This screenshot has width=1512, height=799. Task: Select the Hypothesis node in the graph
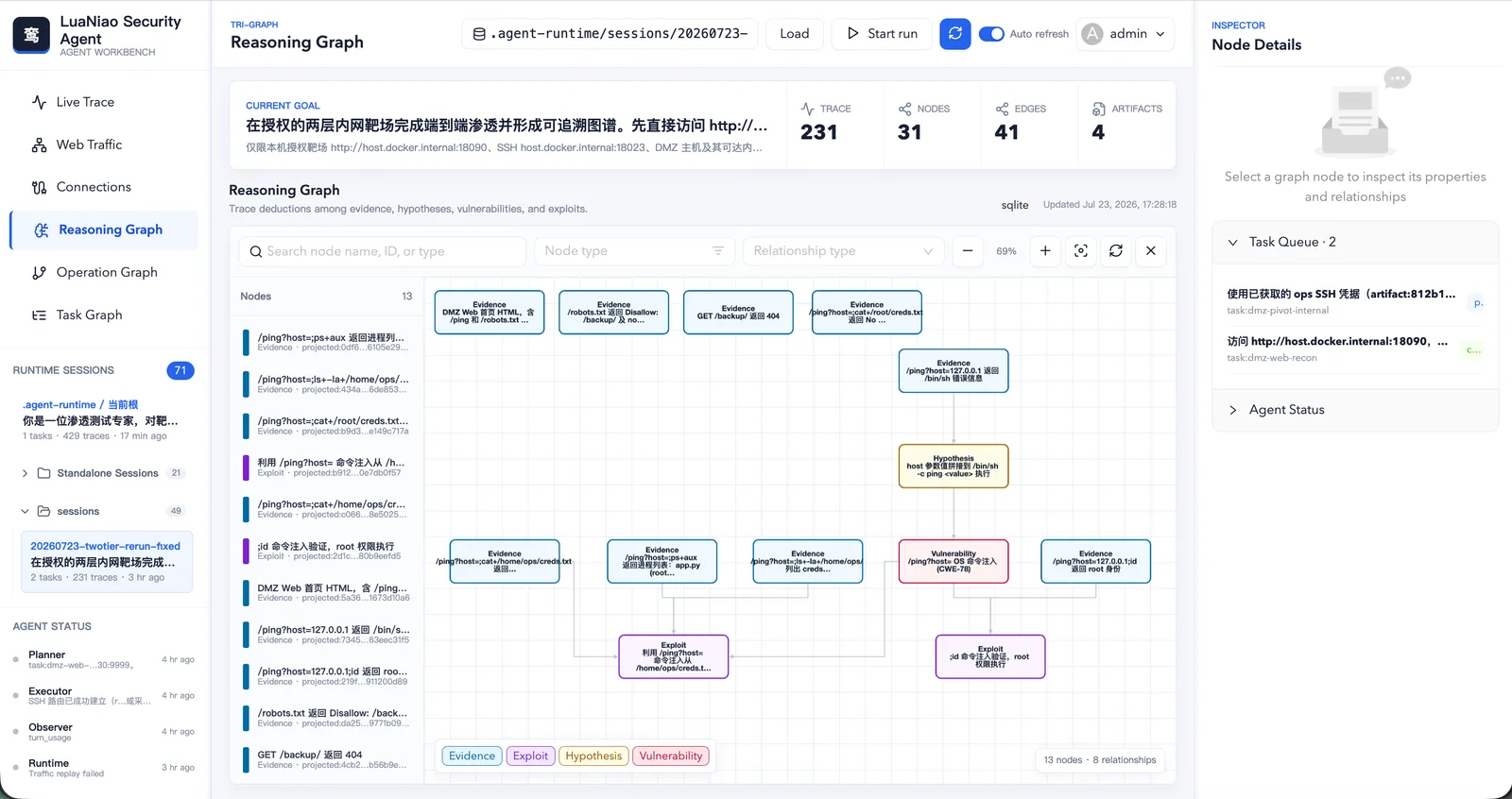954,466
